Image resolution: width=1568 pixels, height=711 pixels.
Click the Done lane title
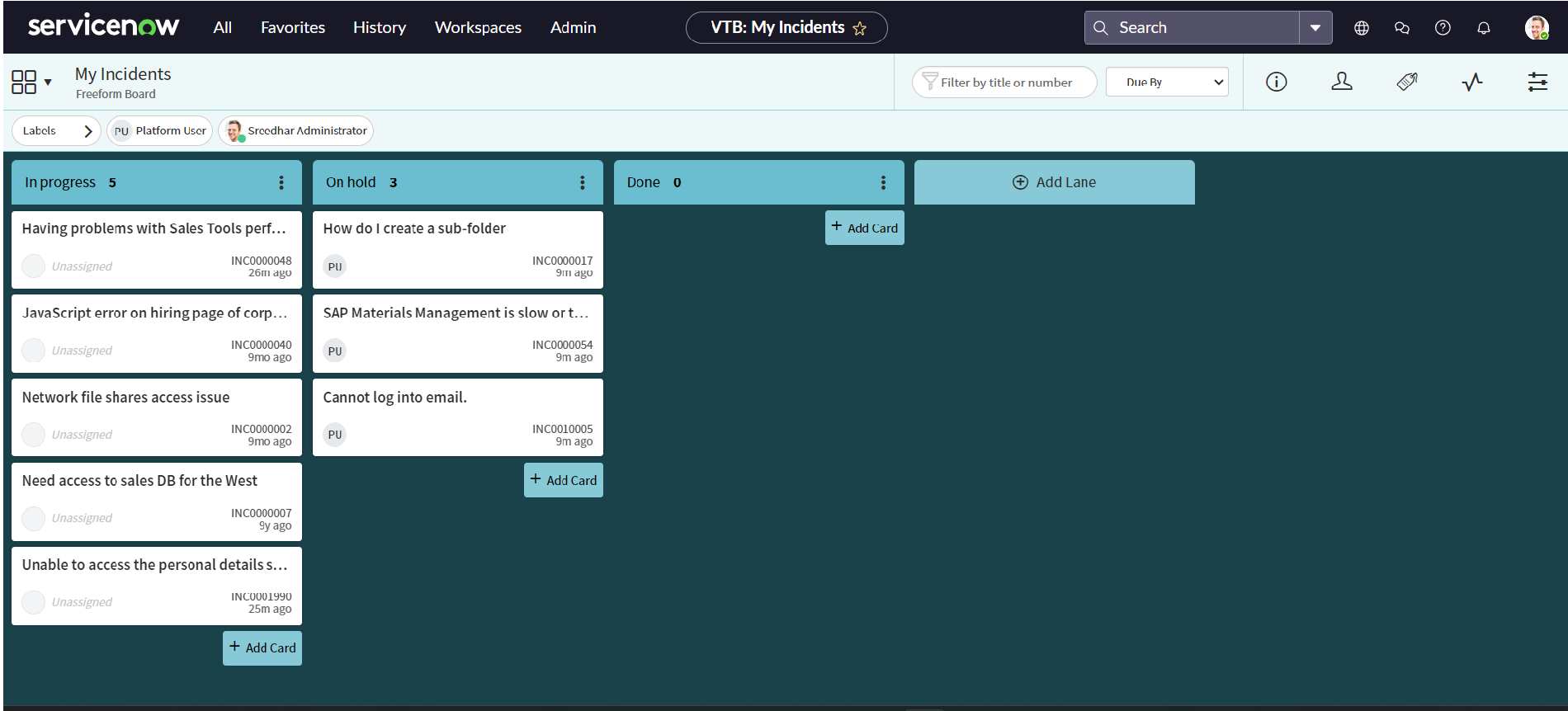click(x=644, y=182)
